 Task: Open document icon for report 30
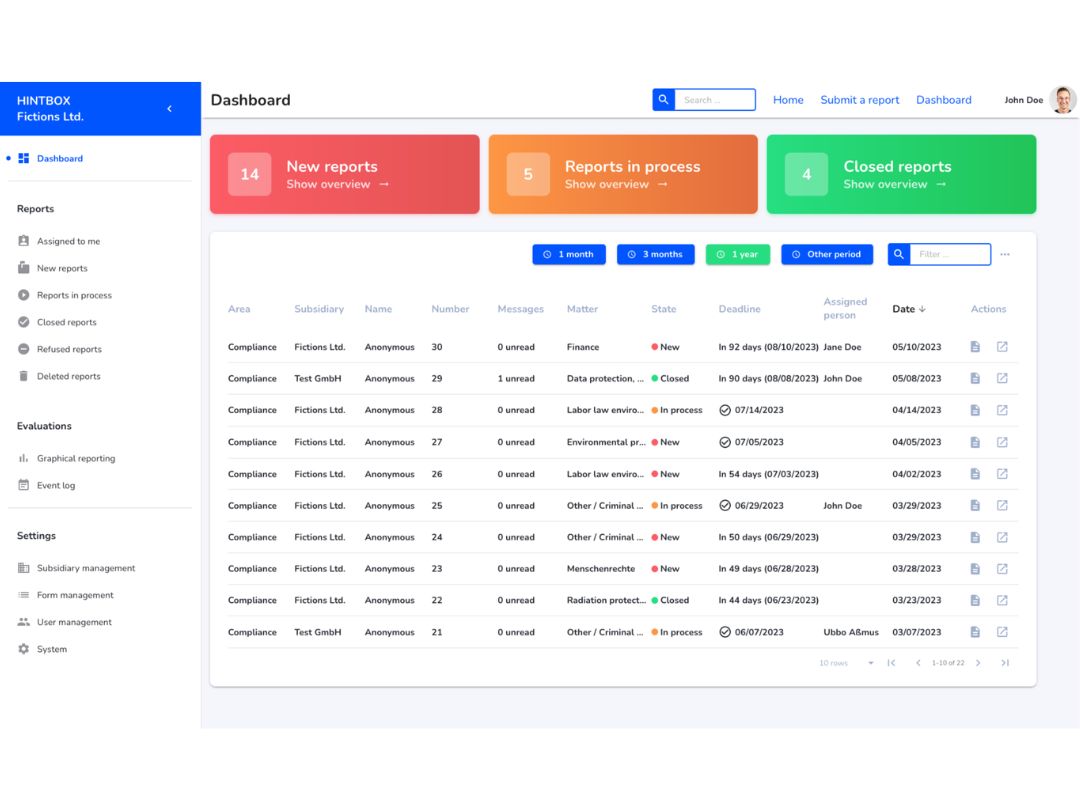[975, 346]
